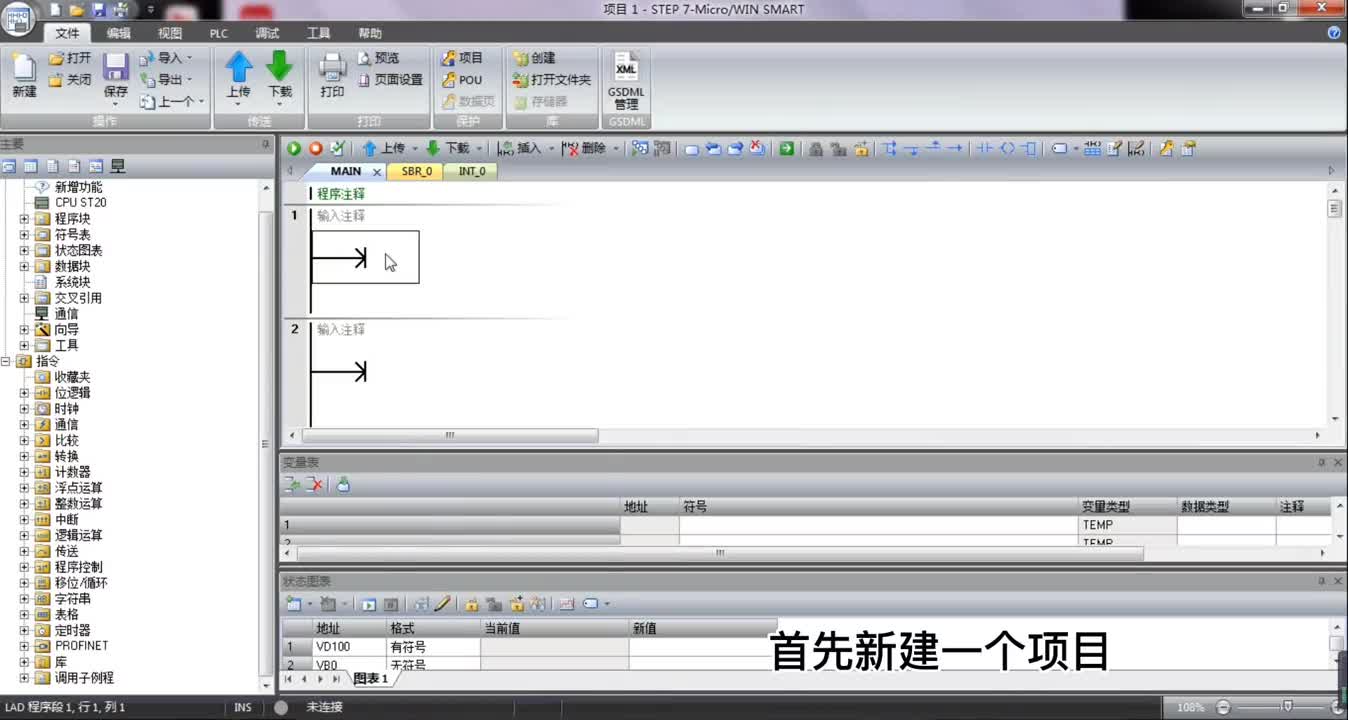Click the application logo button at top-left
The image size is (1348, 720).
pyautogui.click(x=18, y=20)
